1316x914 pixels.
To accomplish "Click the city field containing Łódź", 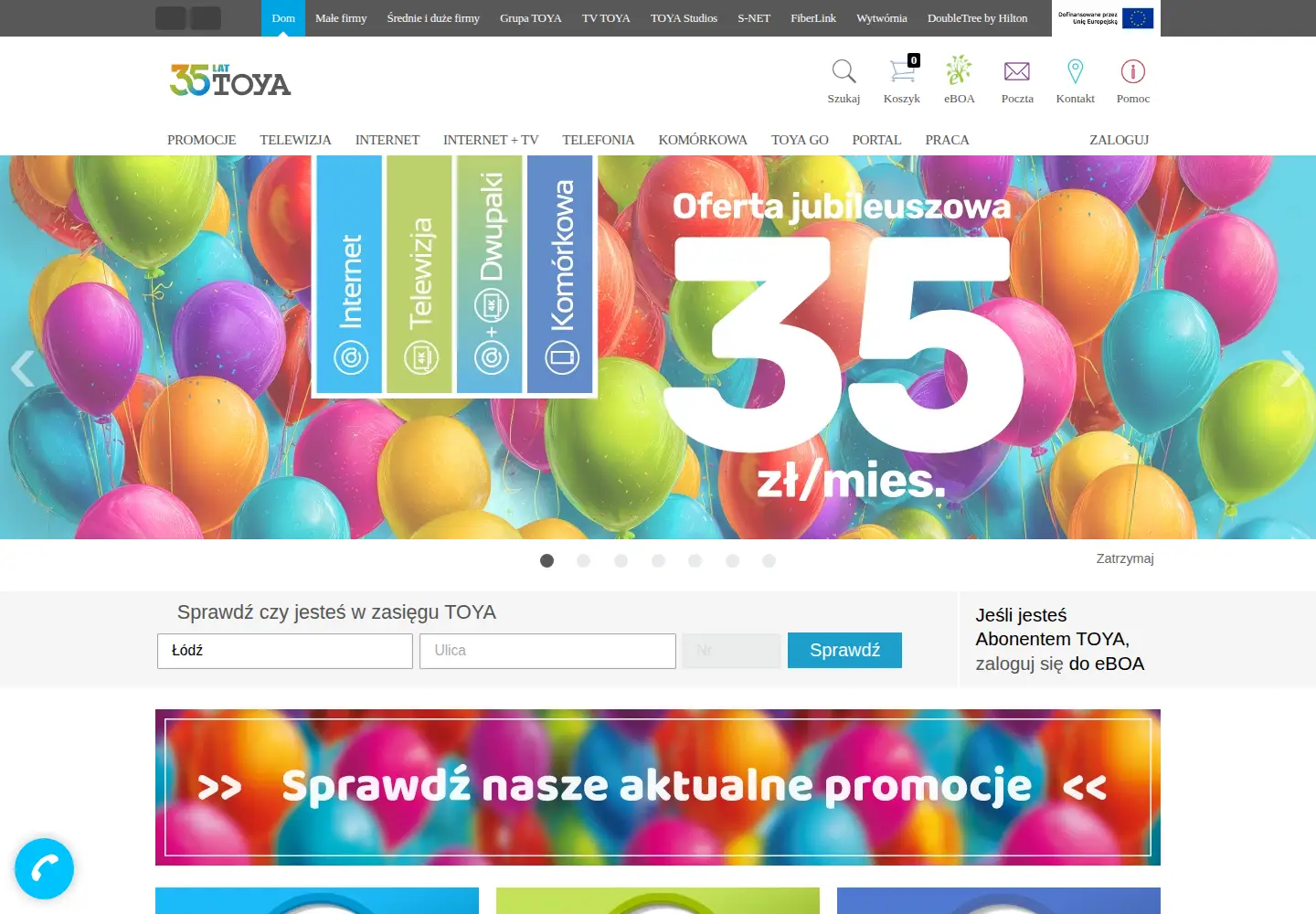I will 285,651.
